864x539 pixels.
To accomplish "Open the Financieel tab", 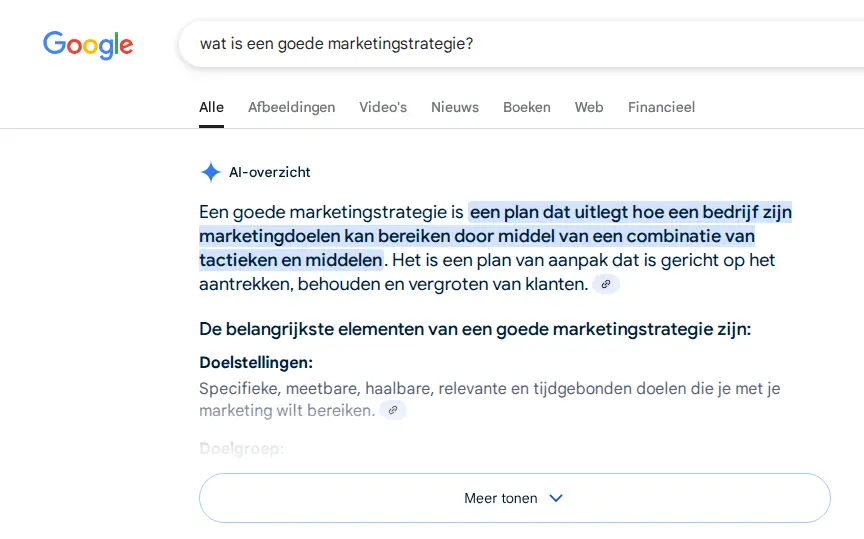I will coord(661,107).
